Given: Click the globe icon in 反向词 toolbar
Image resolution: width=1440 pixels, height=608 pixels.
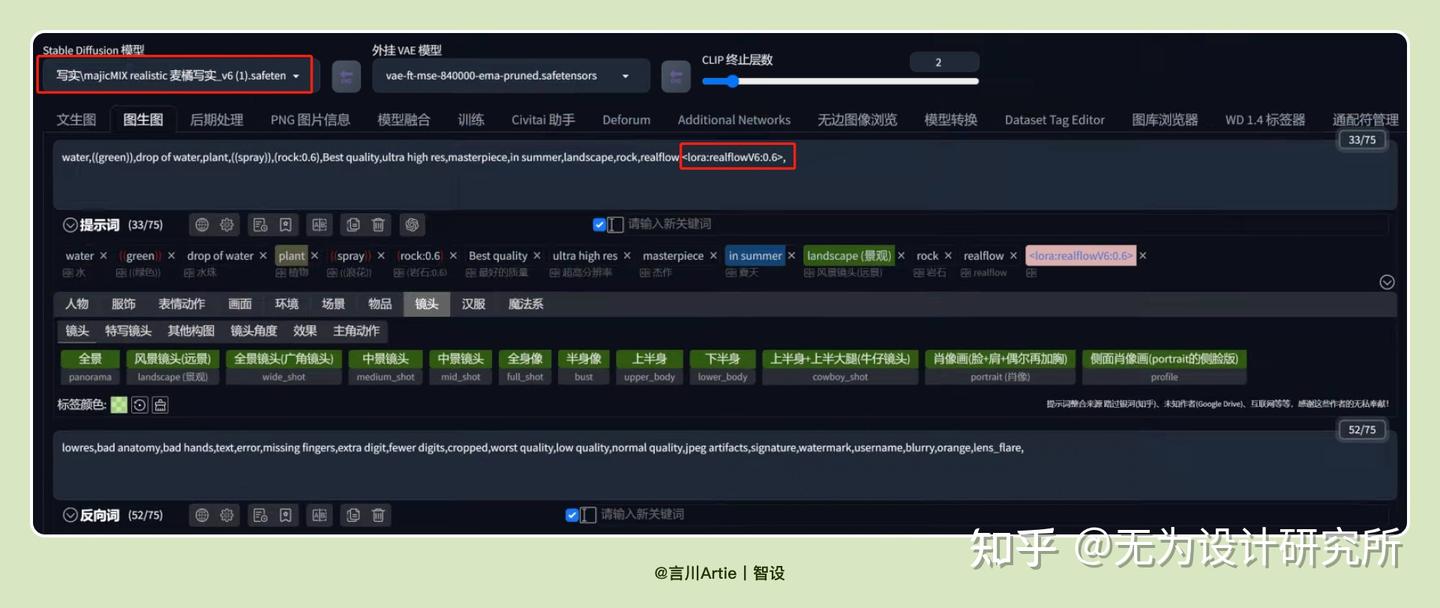Looking at the screenshot, I should [x=202, y=515].
